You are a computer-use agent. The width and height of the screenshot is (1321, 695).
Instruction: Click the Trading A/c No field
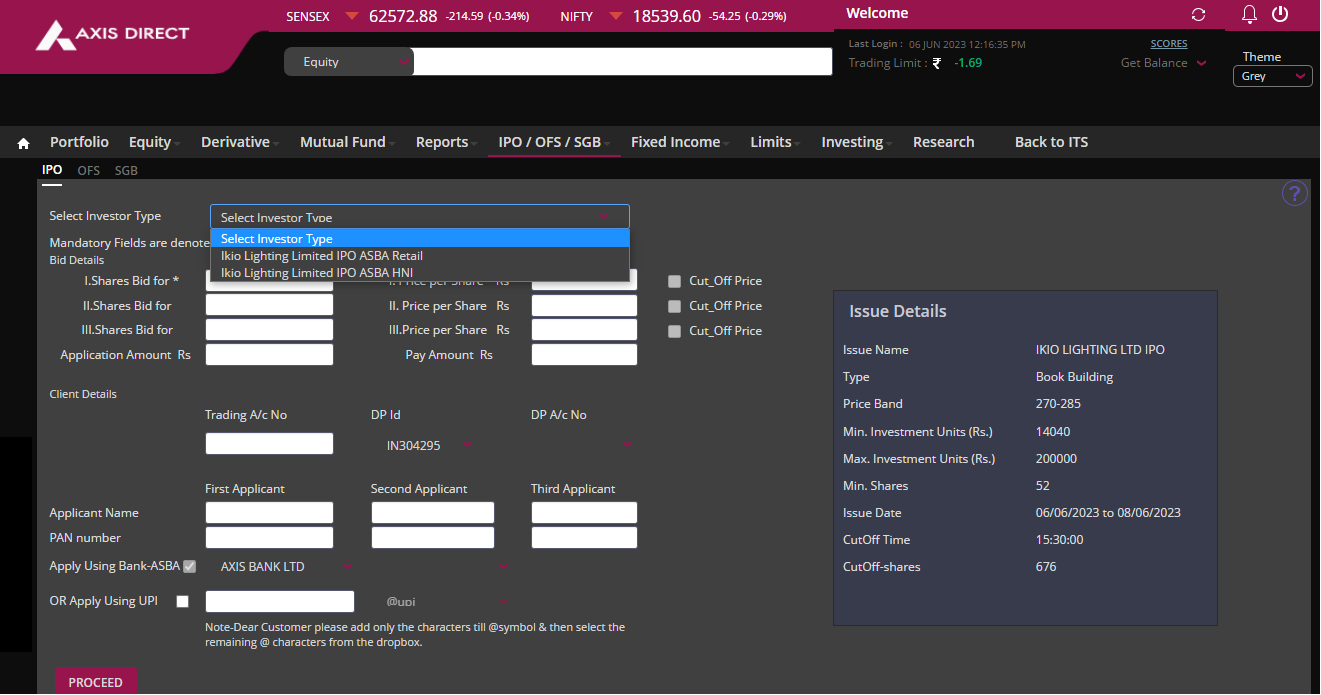[x=269, y=444]
